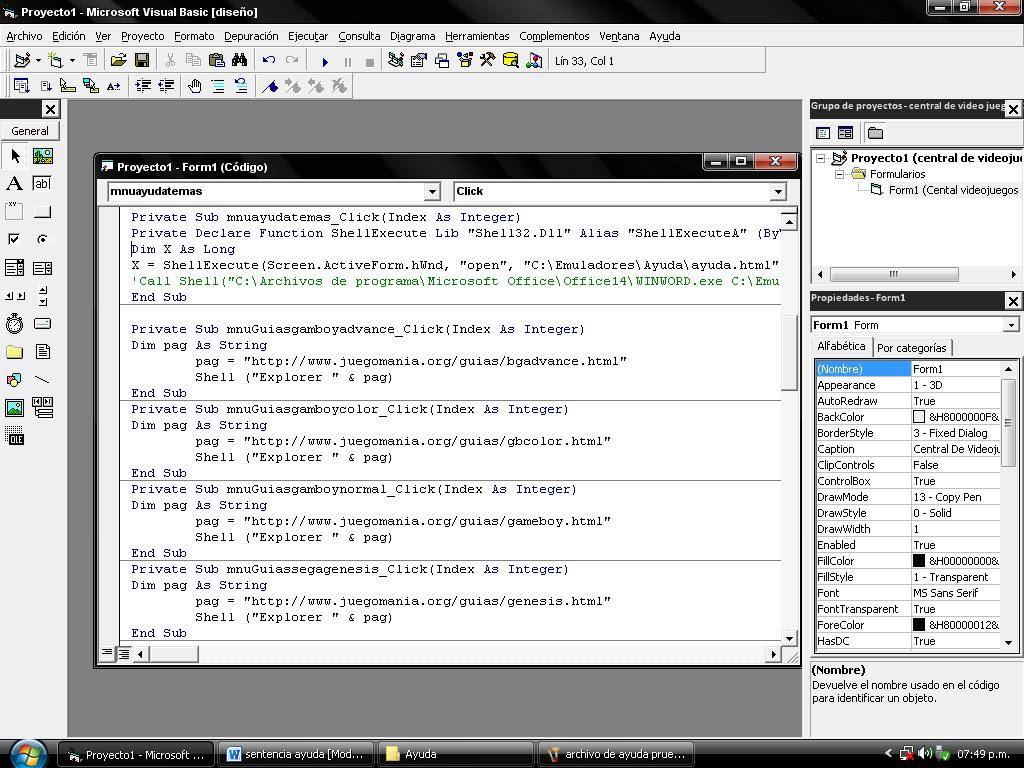Switch to the Por categorías tab

tap(912, 348)
